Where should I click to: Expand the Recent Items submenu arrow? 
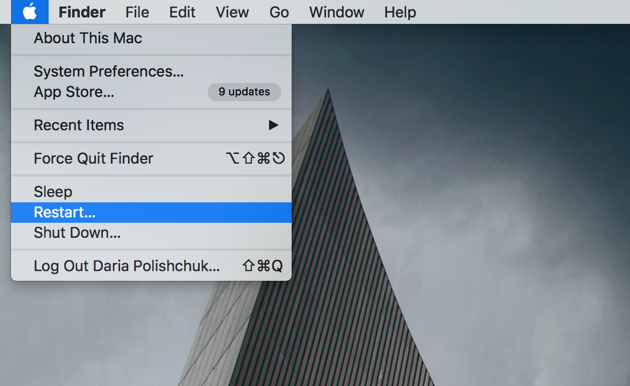coord(274,125)
